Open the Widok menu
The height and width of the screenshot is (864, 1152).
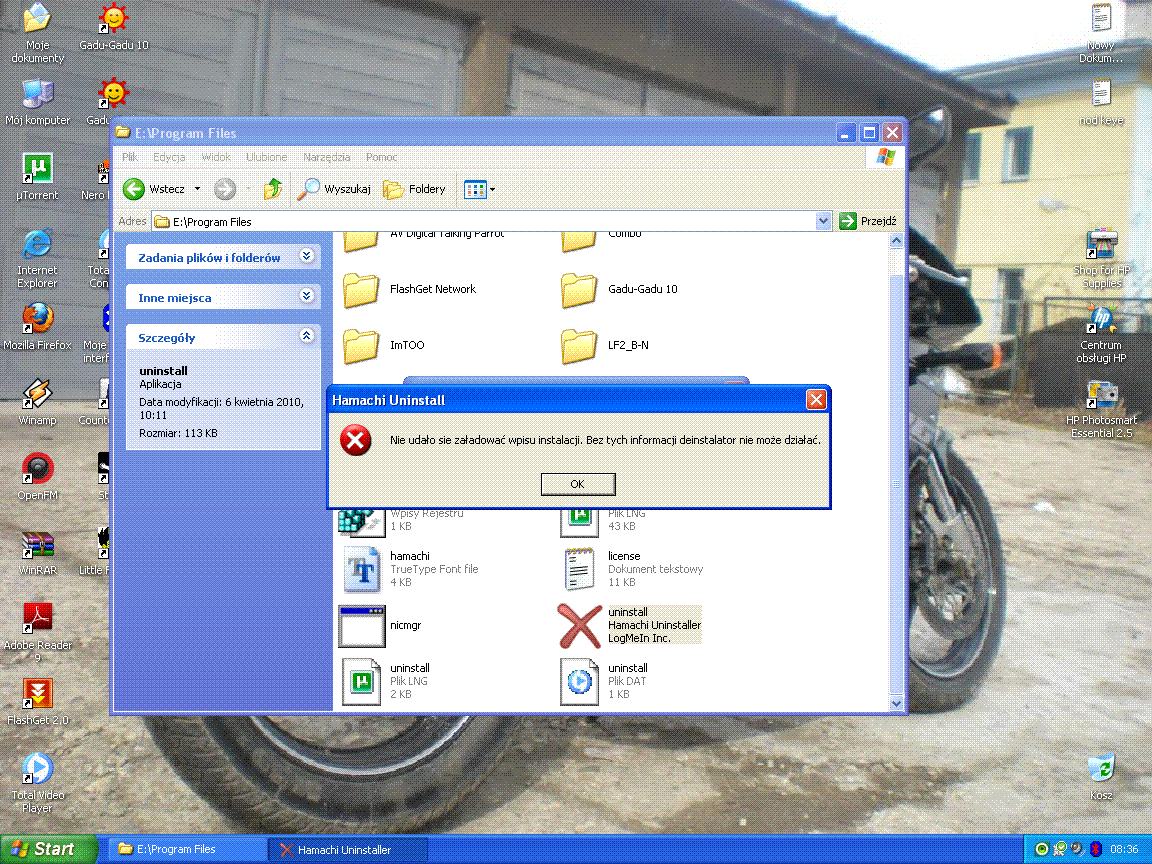click(216, 156)
